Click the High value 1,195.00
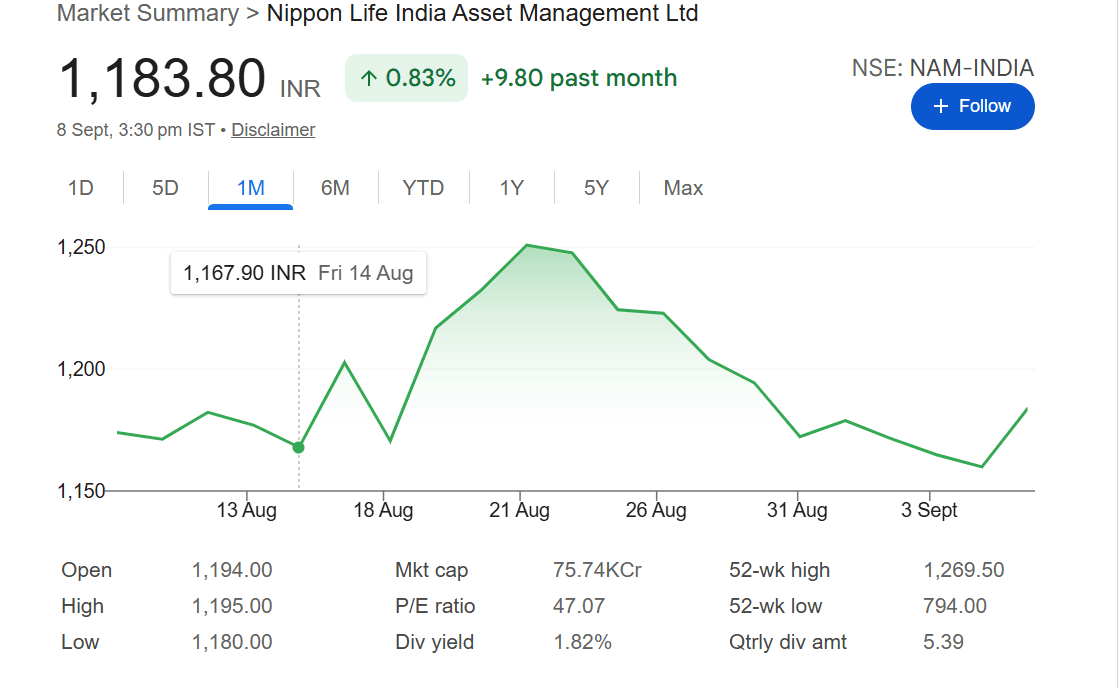Image resolution: width=1120 pixels, height=688 pixels. [231, 606]
